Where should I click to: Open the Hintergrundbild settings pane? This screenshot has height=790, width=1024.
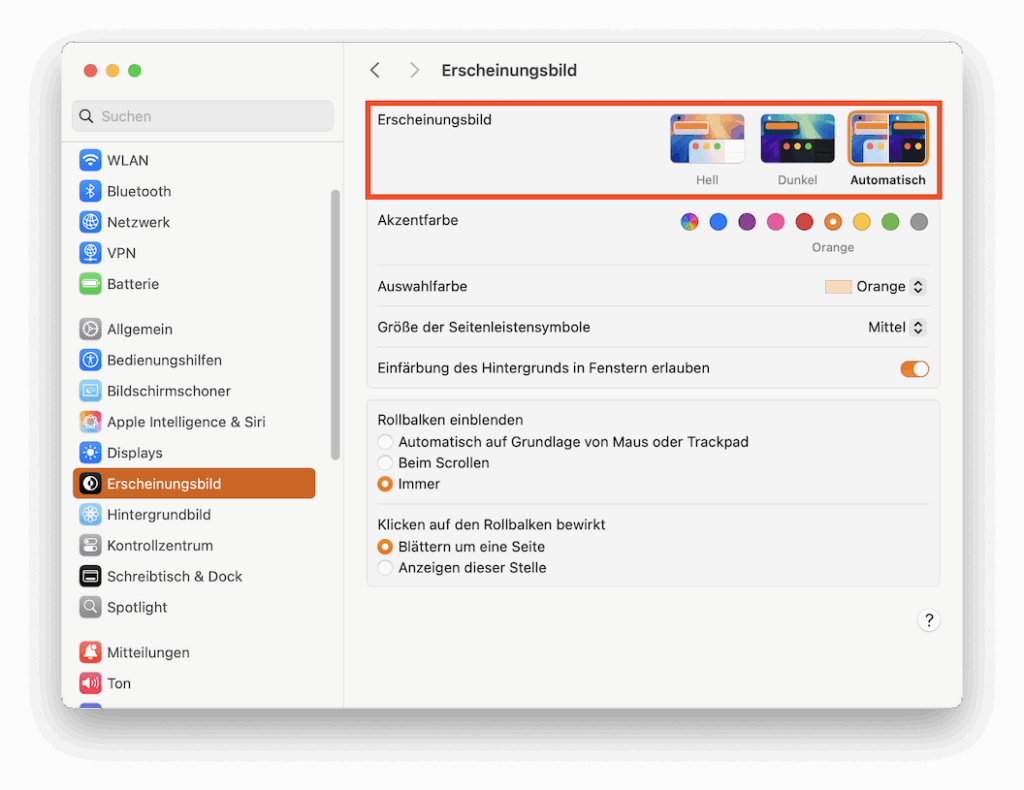tap(194, 514)
